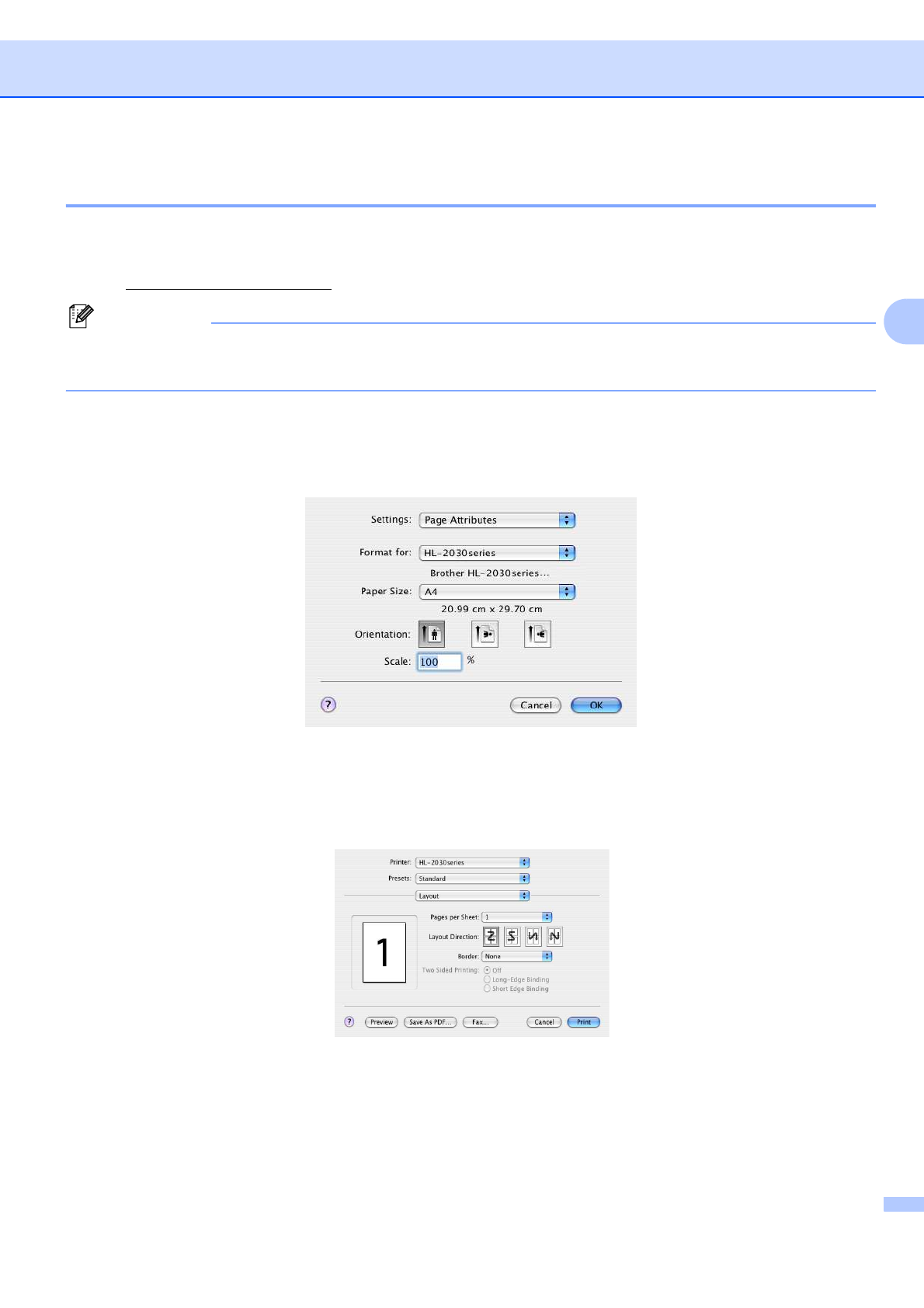This screenshot has width=924, height=1308.
Task: Open the Layout pane selector menu
Action: coord(472,896)
